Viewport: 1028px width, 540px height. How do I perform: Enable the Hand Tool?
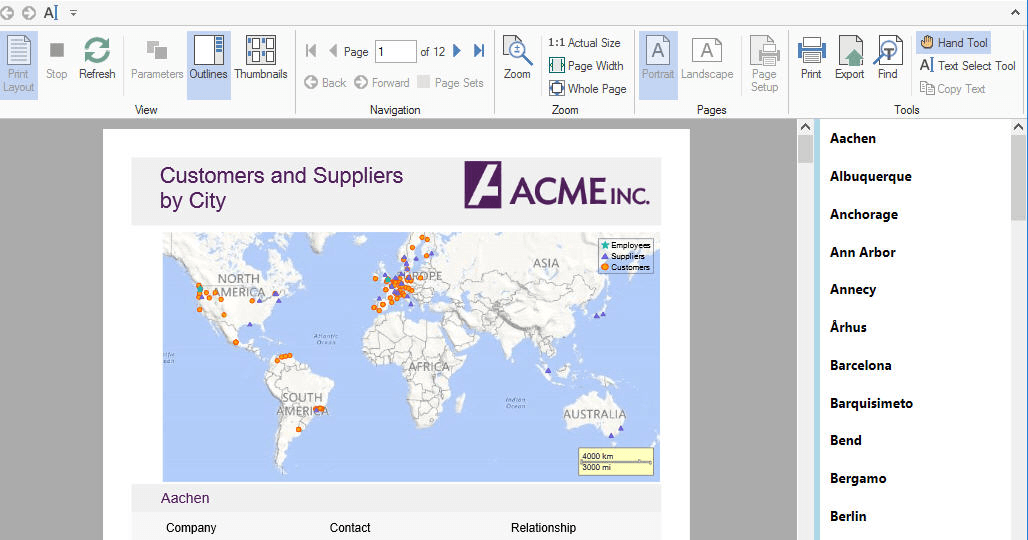(953, 43)
